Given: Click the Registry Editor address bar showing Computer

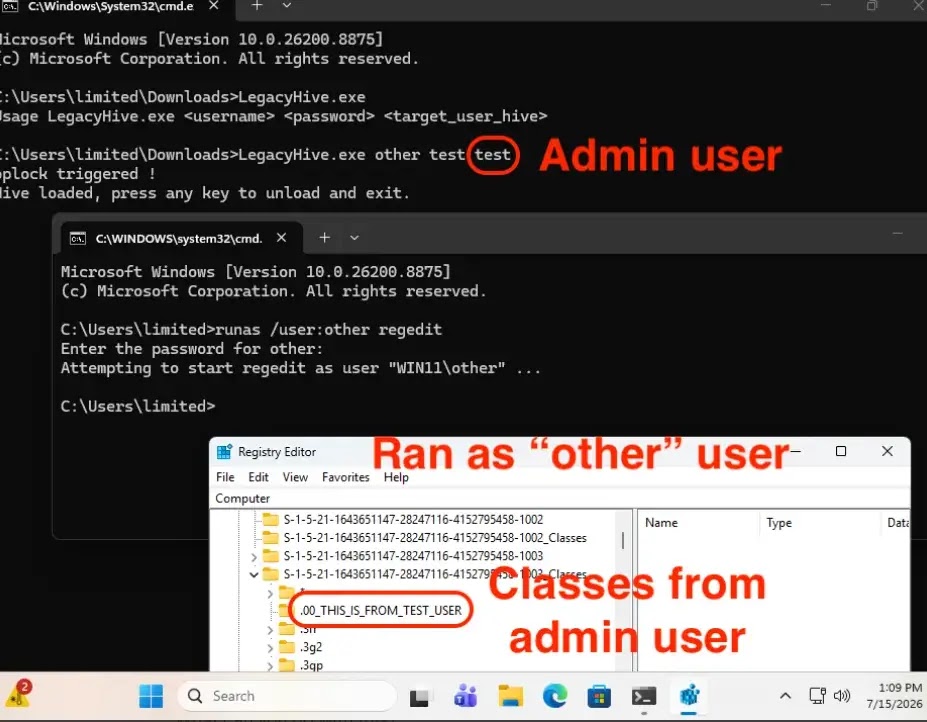Looking at the screenshot, I should click(559, 498).
